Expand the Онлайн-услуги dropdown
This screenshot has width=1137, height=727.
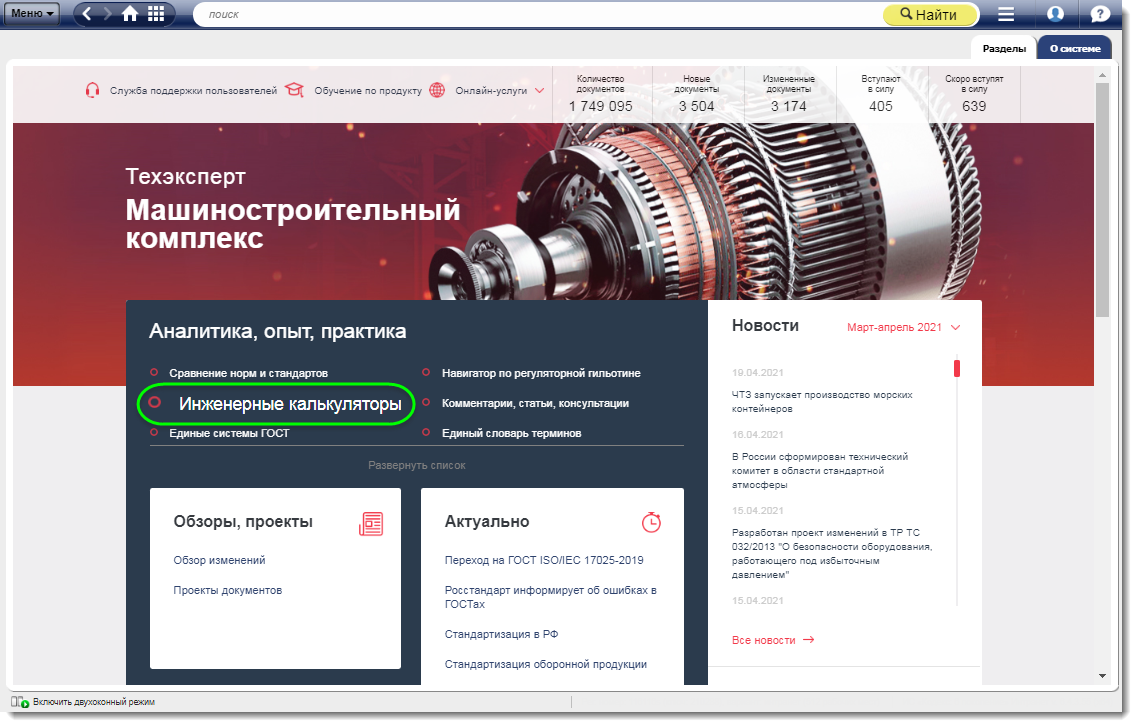point(500,91)
